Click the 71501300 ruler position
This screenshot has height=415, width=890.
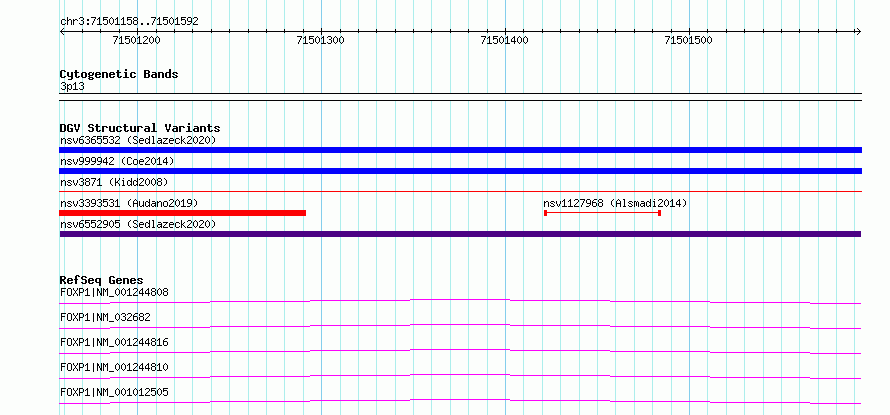tap(320, 40)
